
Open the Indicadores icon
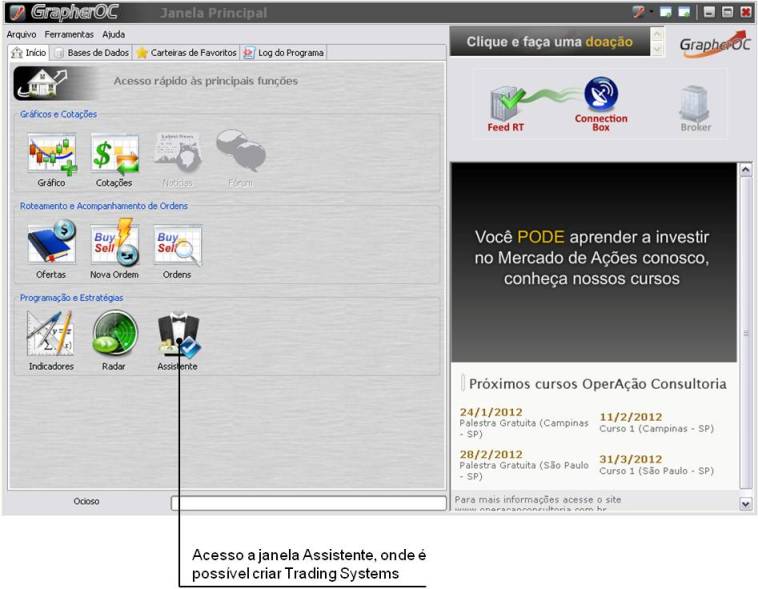click(x=50, y=334)
